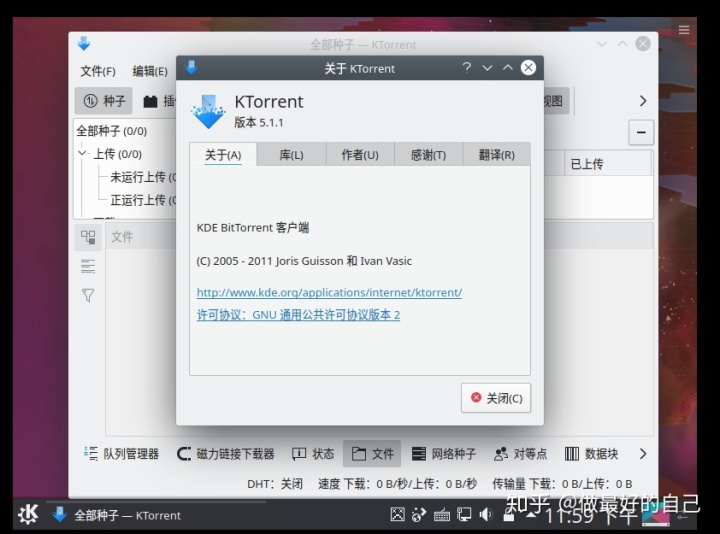The height and width of the screenshot is (534, 720).
Task: Switch to the 库(L) tab in the About dialog
Action: [292, 155]
